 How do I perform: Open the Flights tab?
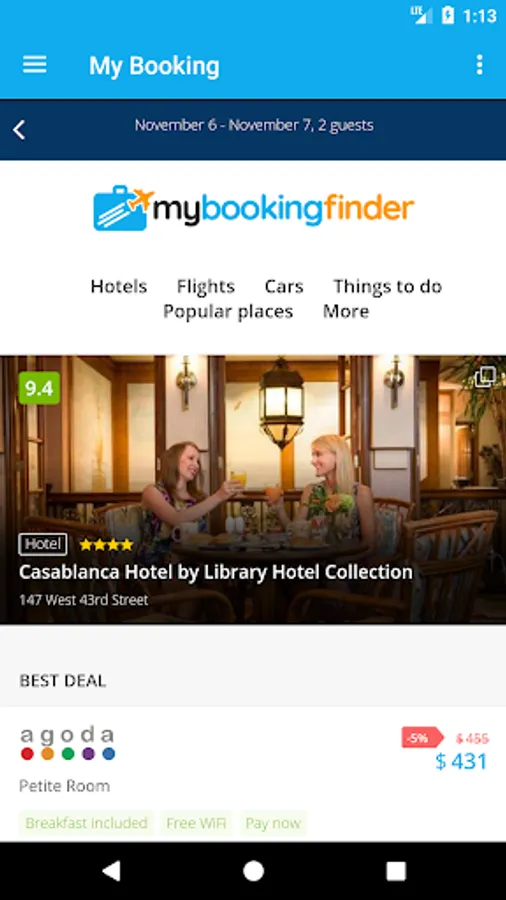click(x=205, y=286)
